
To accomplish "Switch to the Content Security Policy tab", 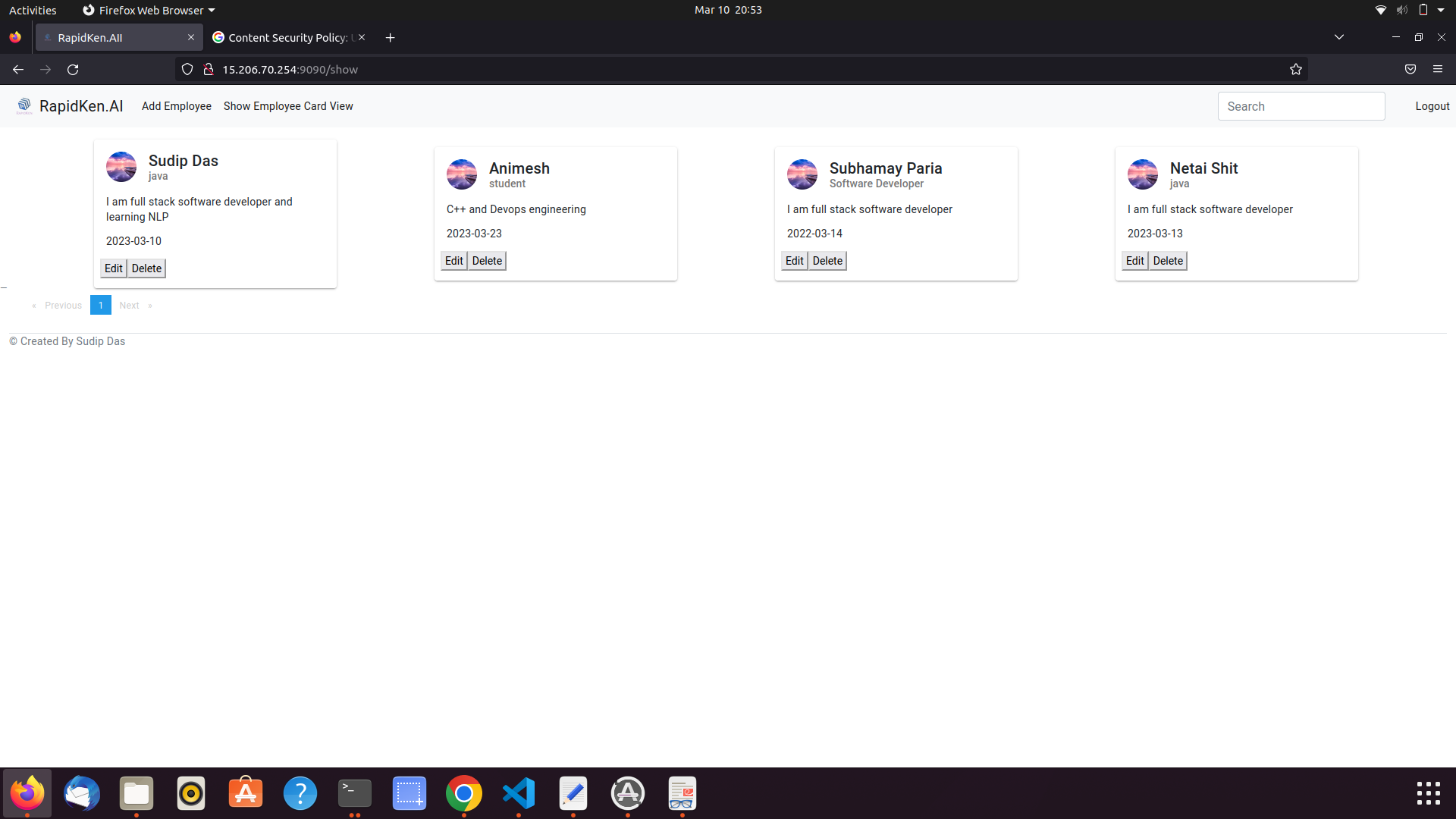I will pos(281,37).
